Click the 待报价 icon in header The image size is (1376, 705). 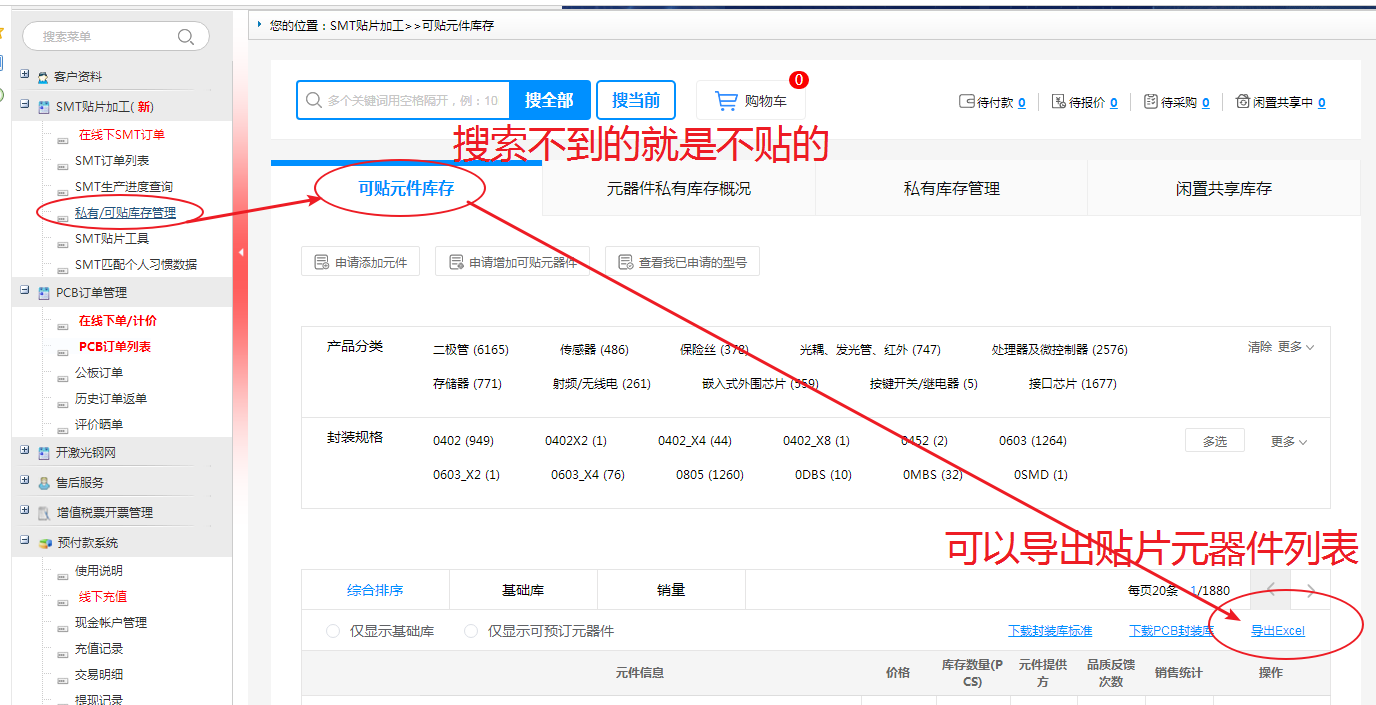pos(1058,102)
